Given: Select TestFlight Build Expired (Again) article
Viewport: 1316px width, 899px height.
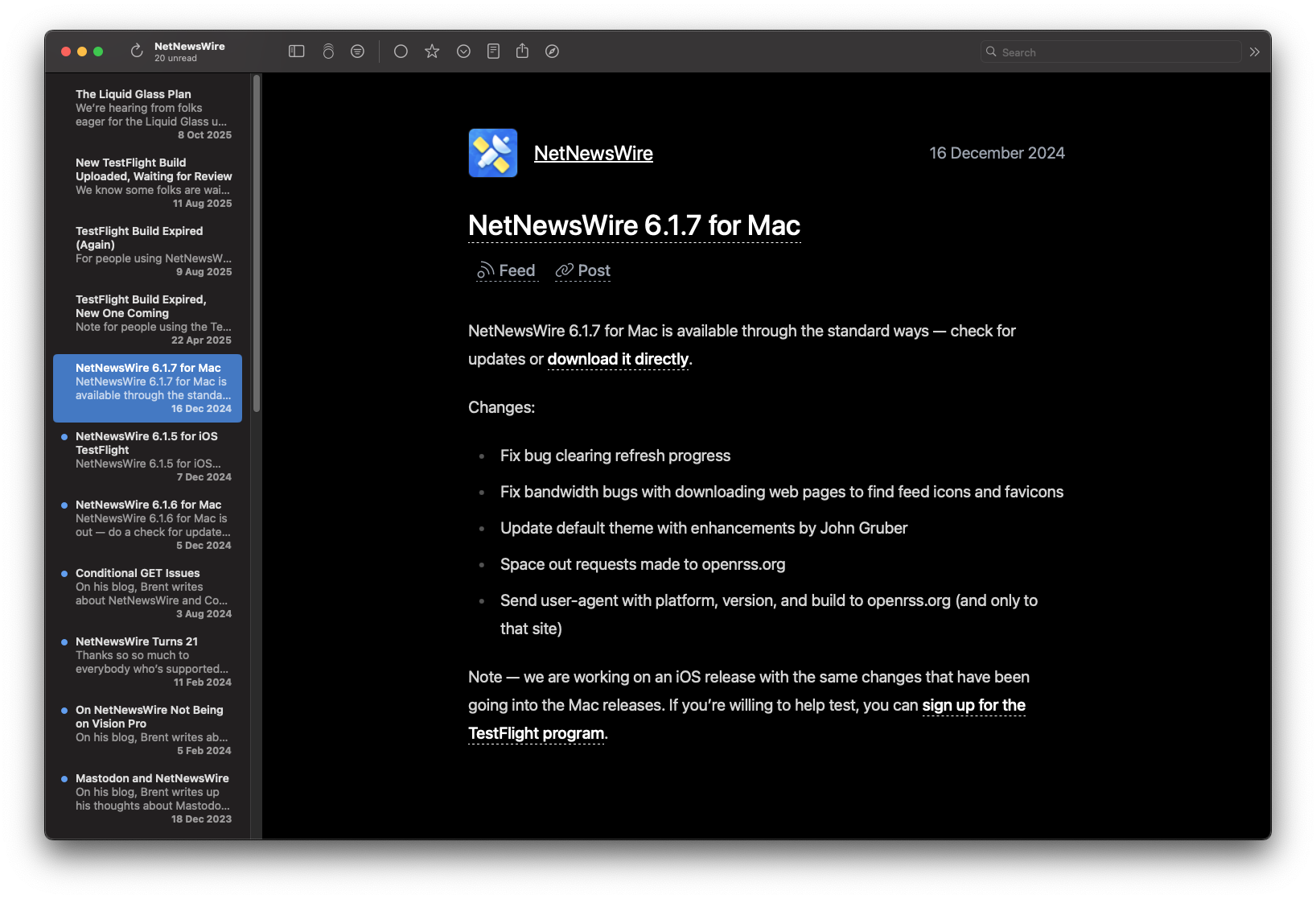Looking at the screenshot, I should pos(148,251).
